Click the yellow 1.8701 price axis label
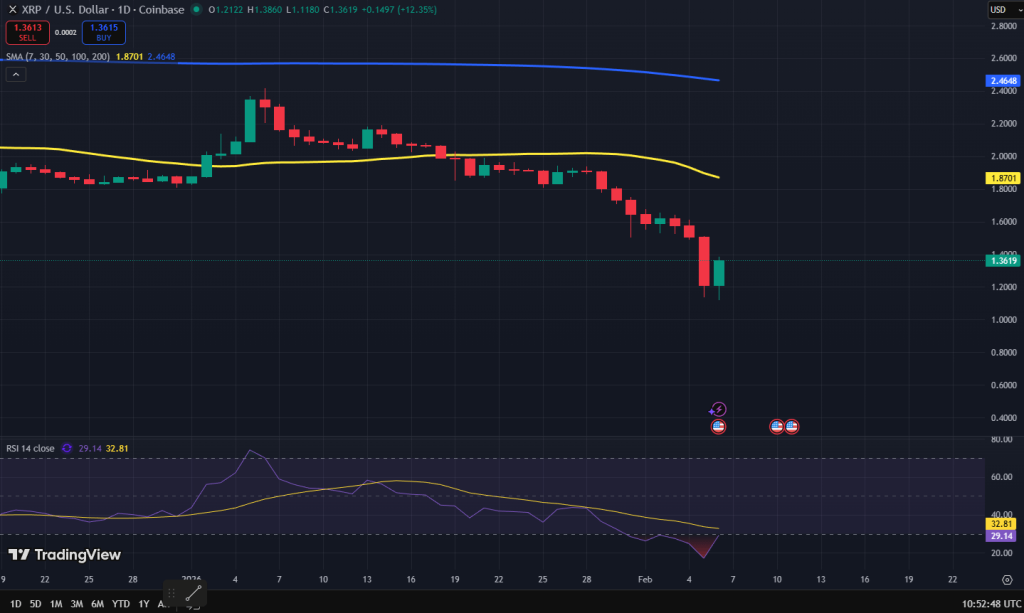The image size is (1024, 613). pos(1003,178)
